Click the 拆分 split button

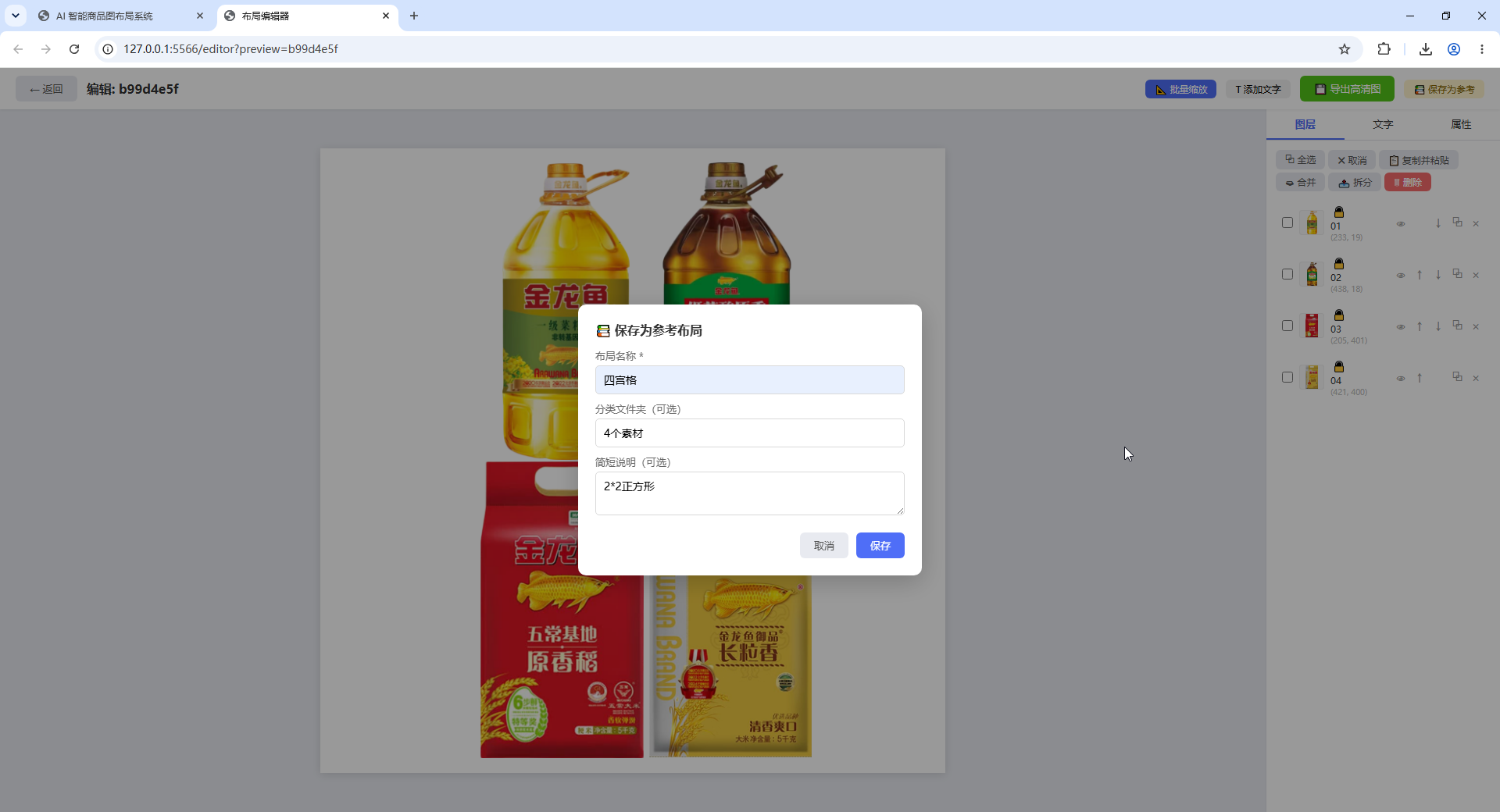1355,183
